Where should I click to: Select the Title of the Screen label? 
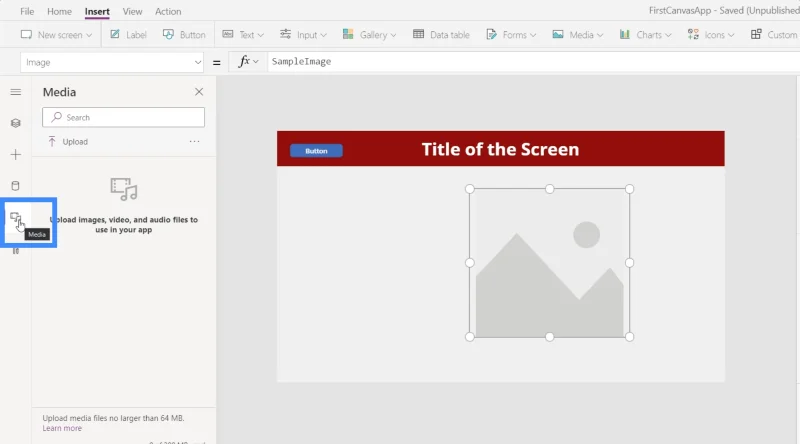click(x=500, y=149)
